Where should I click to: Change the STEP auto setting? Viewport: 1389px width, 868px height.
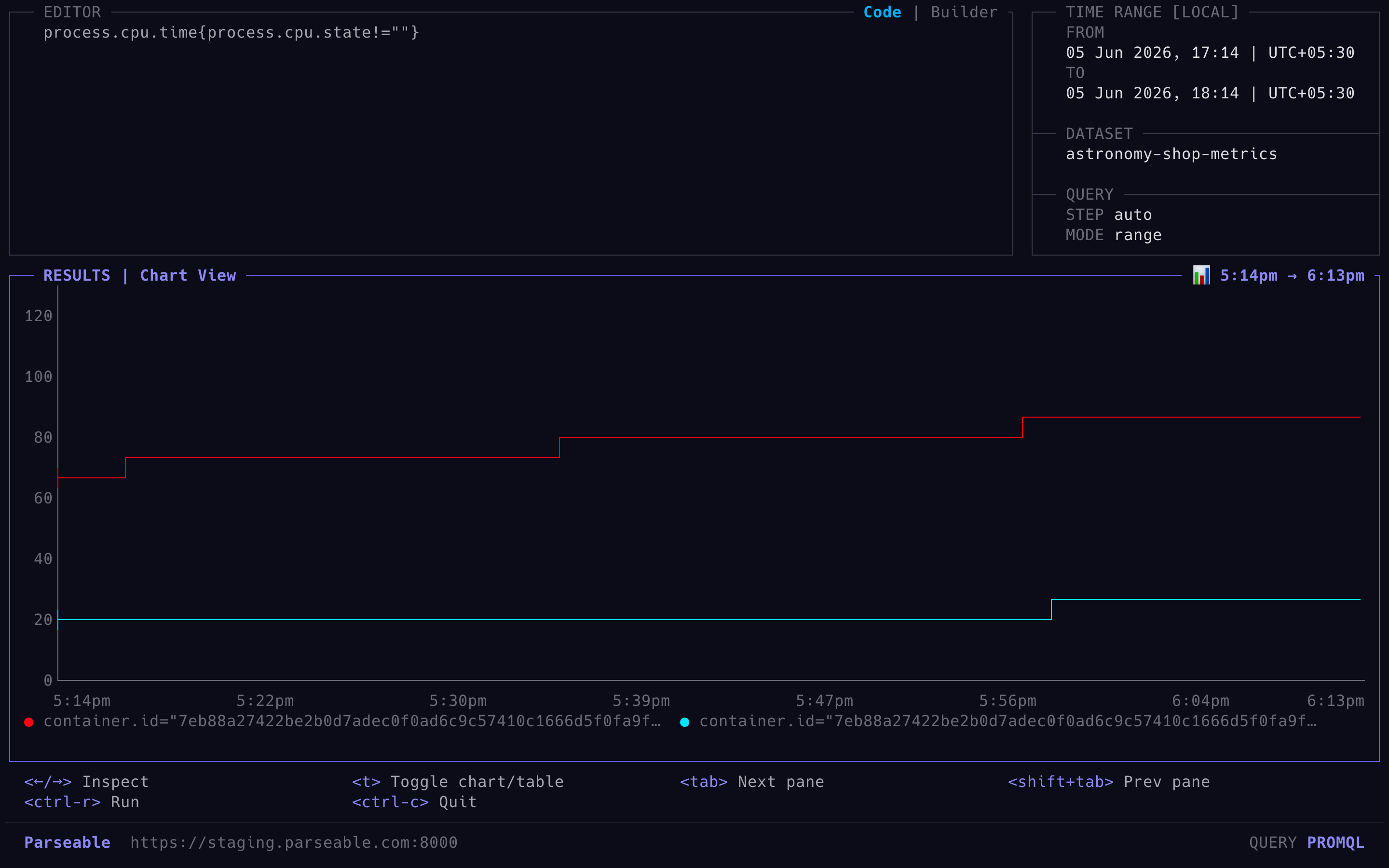tap(1109, 215)
